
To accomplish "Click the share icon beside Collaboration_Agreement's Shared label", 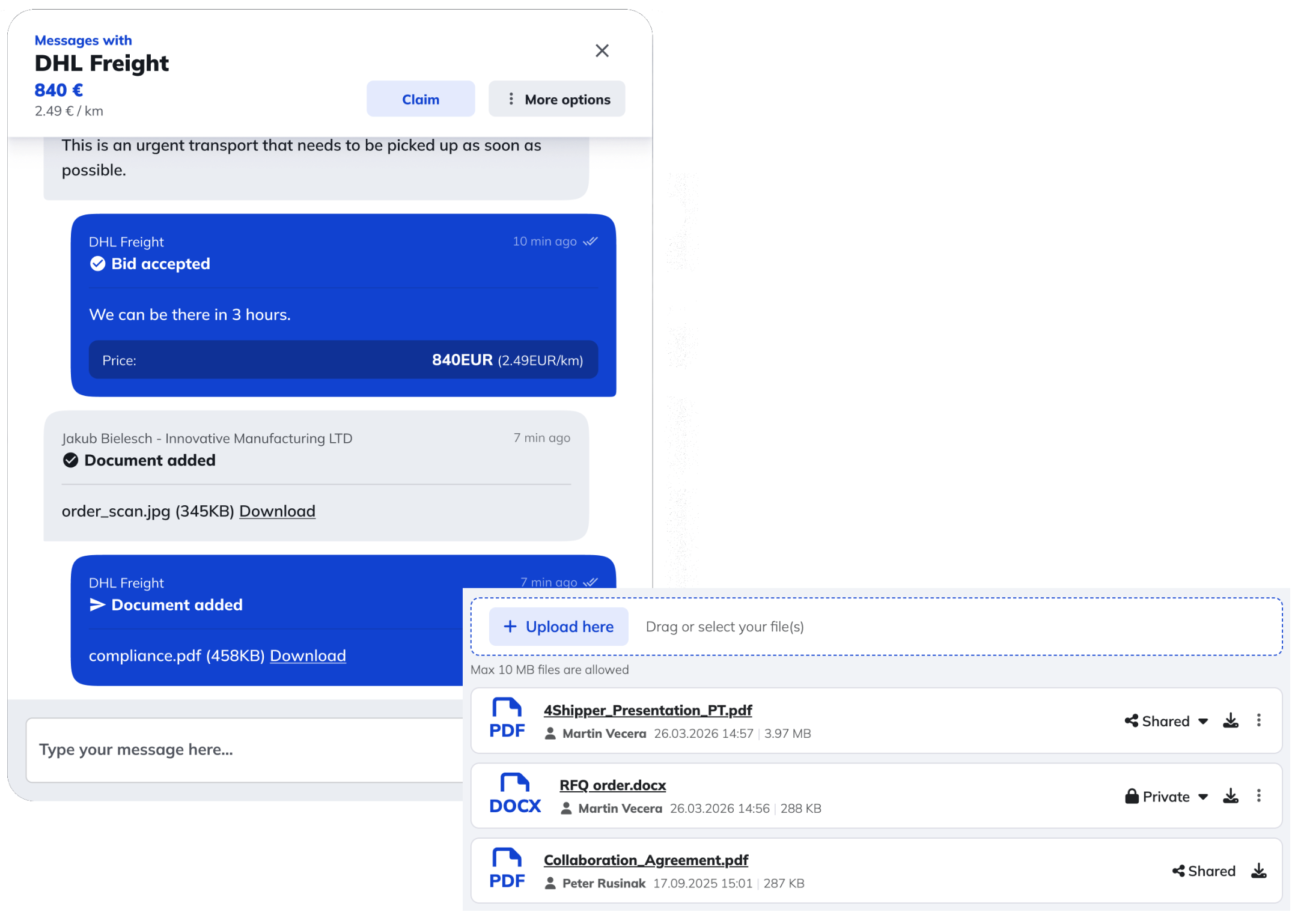I will [1178, 871].
